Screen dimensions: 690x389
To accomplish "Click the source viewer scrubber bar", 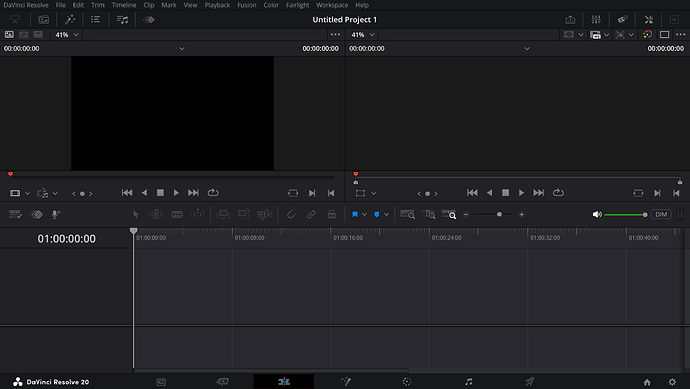I will 172,177.
